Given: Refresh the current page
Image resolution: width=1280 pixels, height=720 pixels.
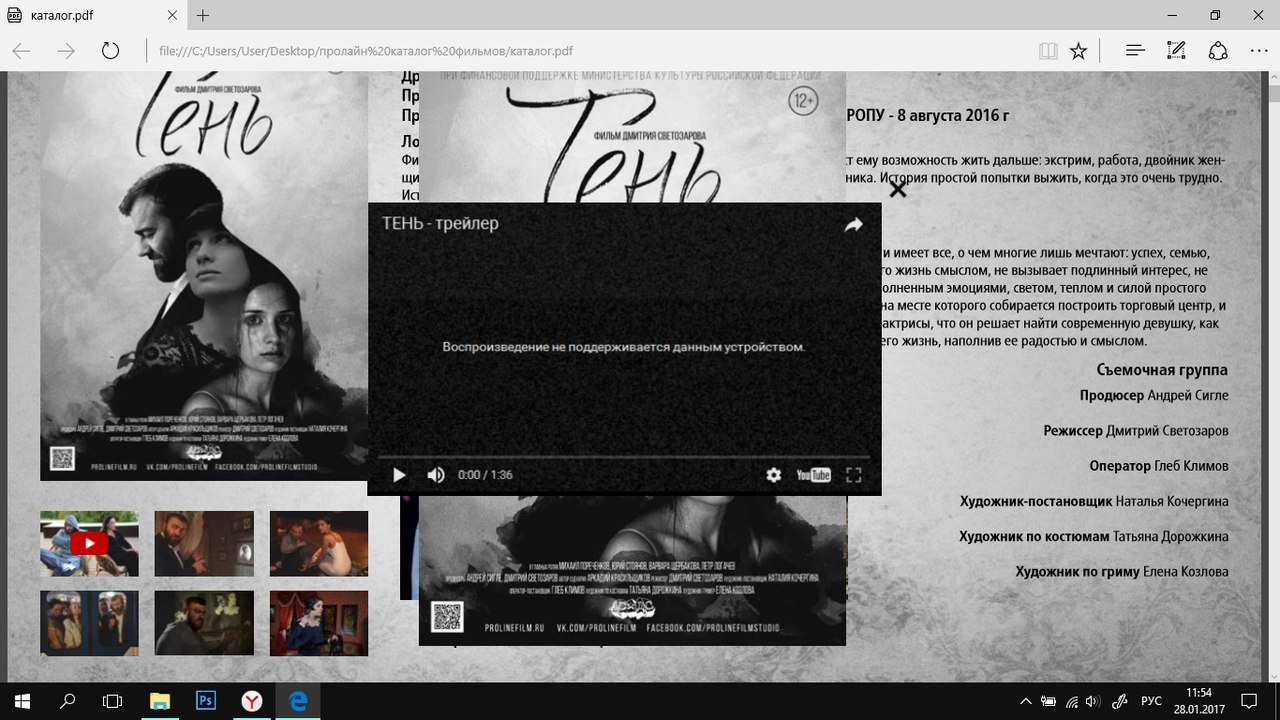Looking at the screenshot, I should (110, 51).
